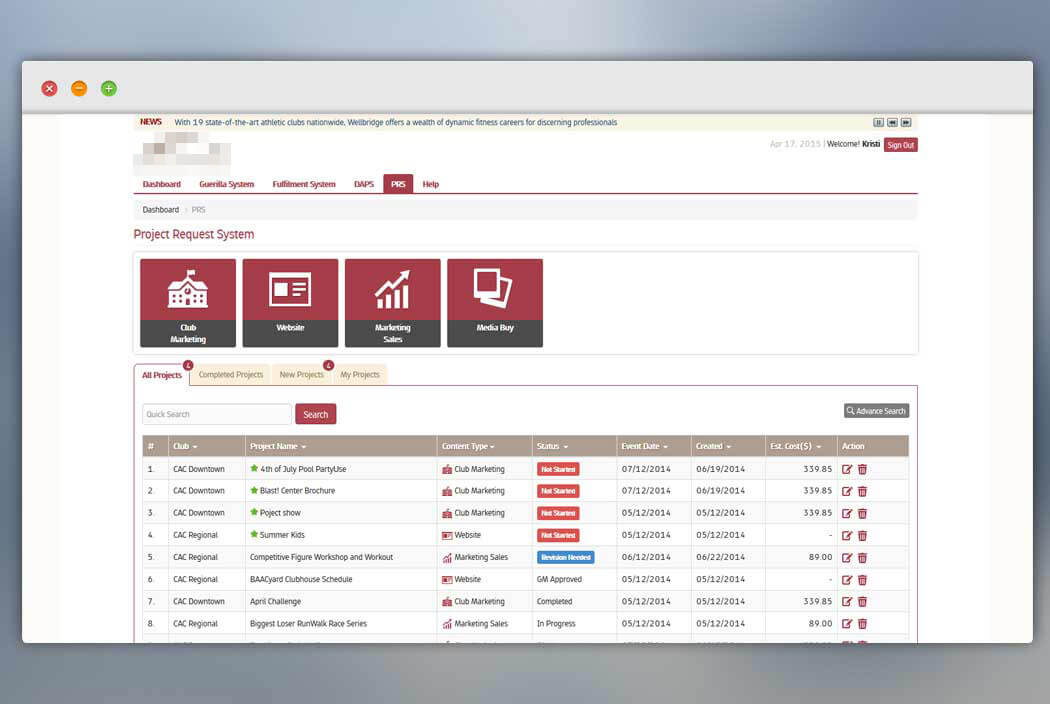Image resolution: width=1050 pixels, height=704 pixels.
Task: Click the Revision Needed status badge
Action: (x=565, y=557)
